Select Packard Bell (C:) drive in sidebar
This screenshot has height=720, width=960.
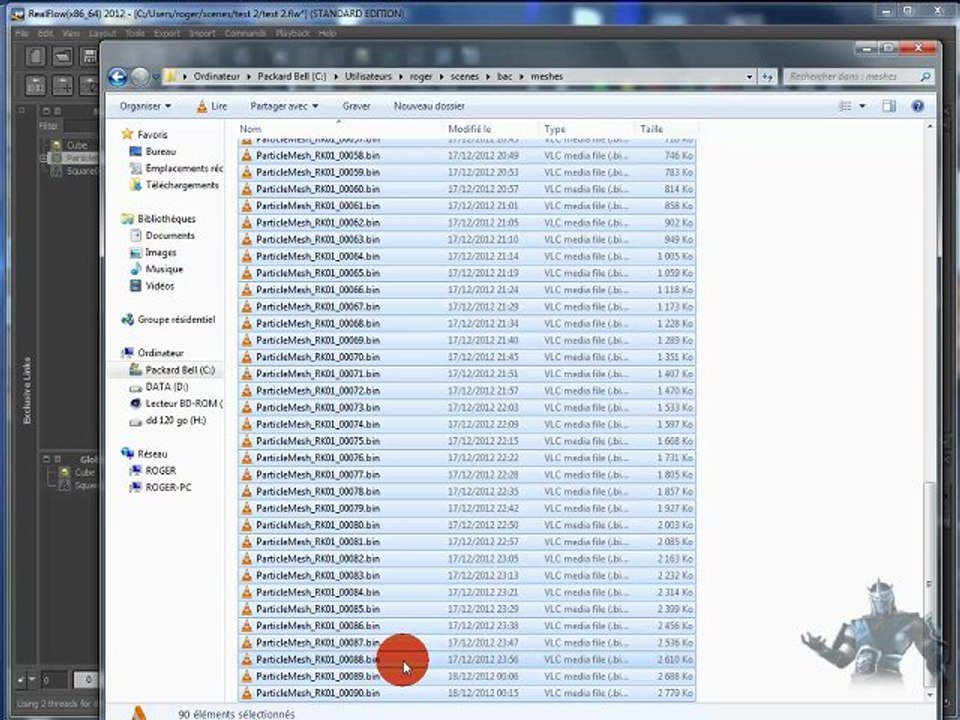point(179,370)
